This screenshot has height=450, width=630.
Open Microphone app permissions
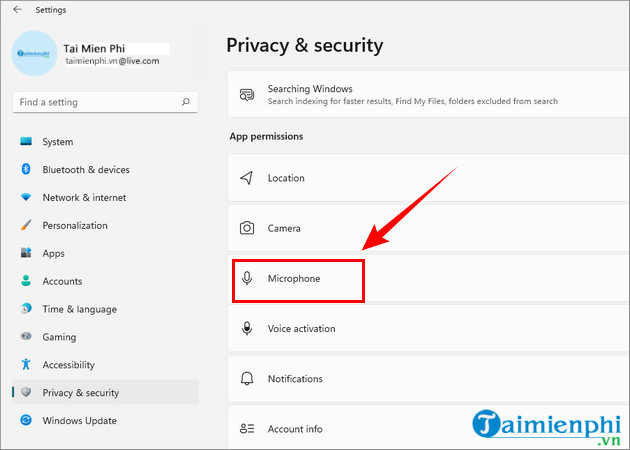point(428,278)
